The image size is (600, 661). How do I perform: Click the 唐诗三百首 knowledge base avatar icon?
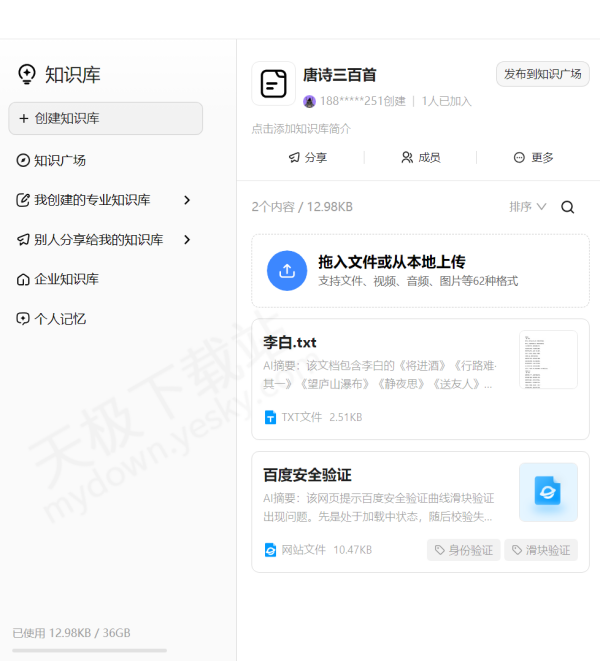pos(273,84)
